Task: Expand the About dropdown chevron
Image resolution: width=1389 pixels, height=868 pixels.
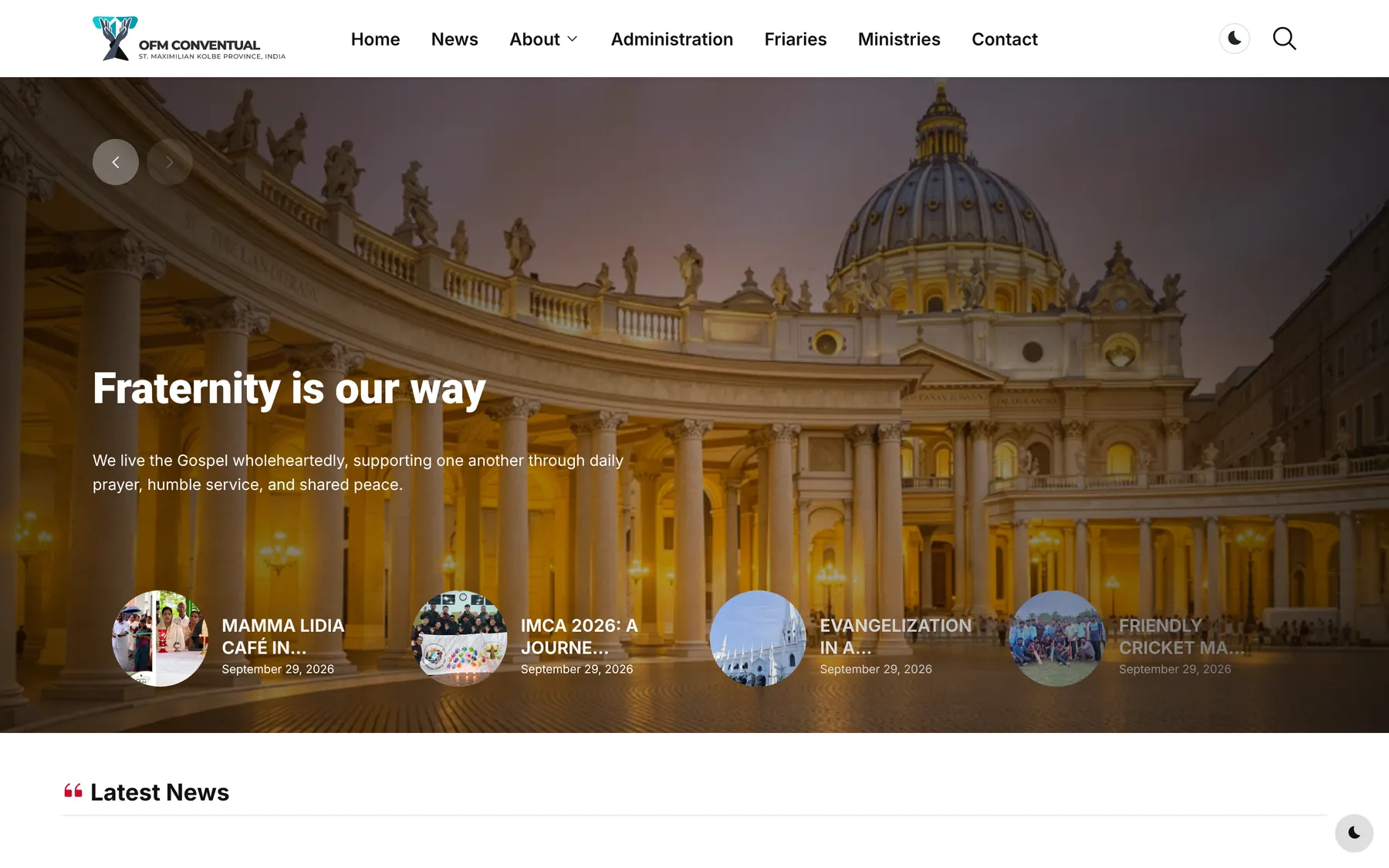Action: (x=573, y=39)
